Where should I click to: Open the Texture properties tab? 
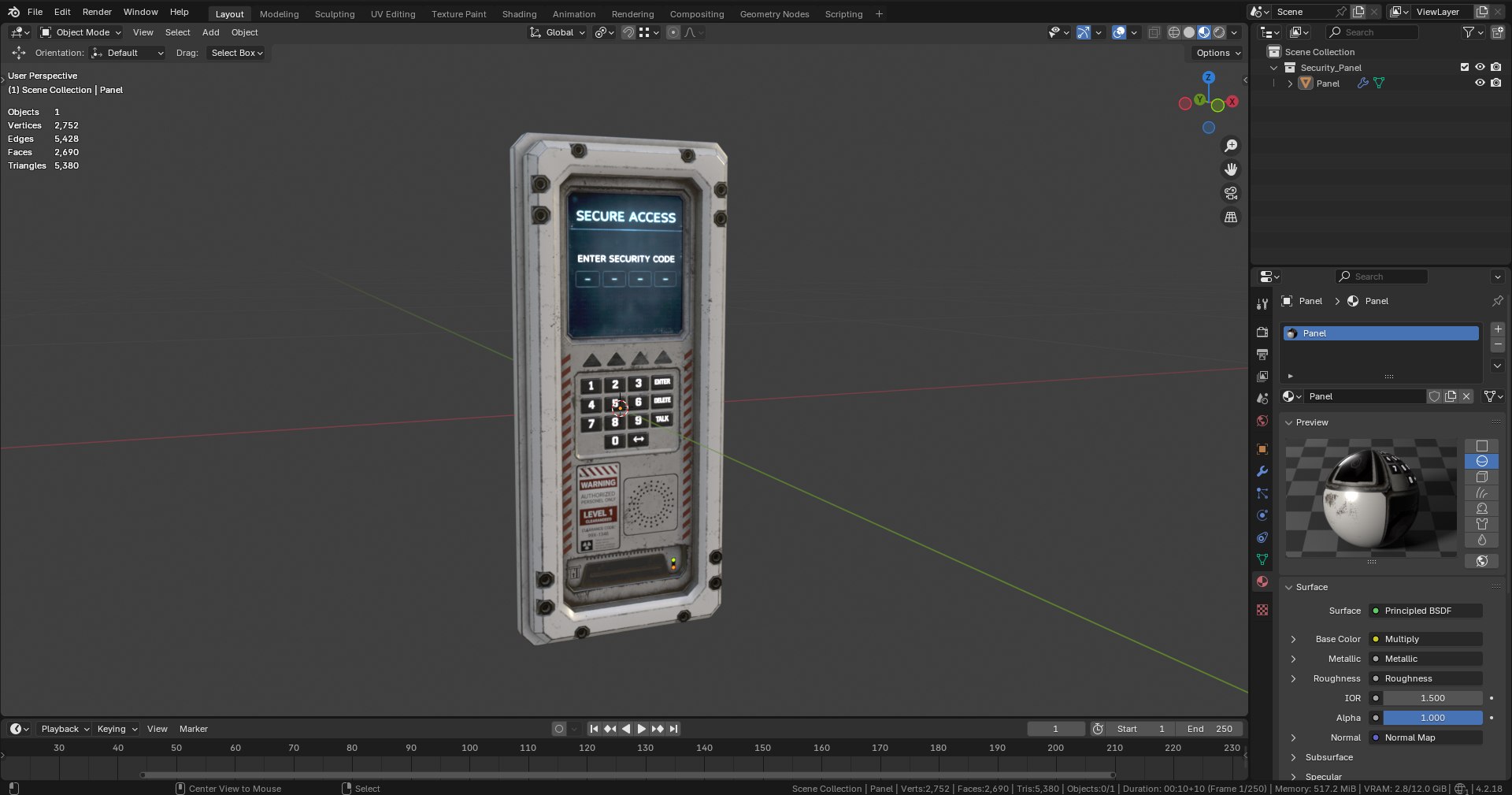[x=1262, y=610]
